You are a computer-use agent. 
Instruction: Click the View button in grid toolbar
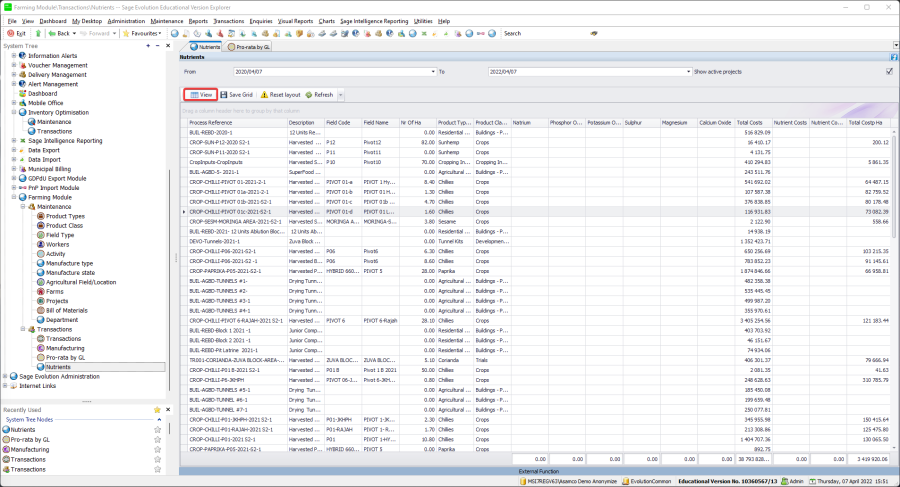[199, 94]
